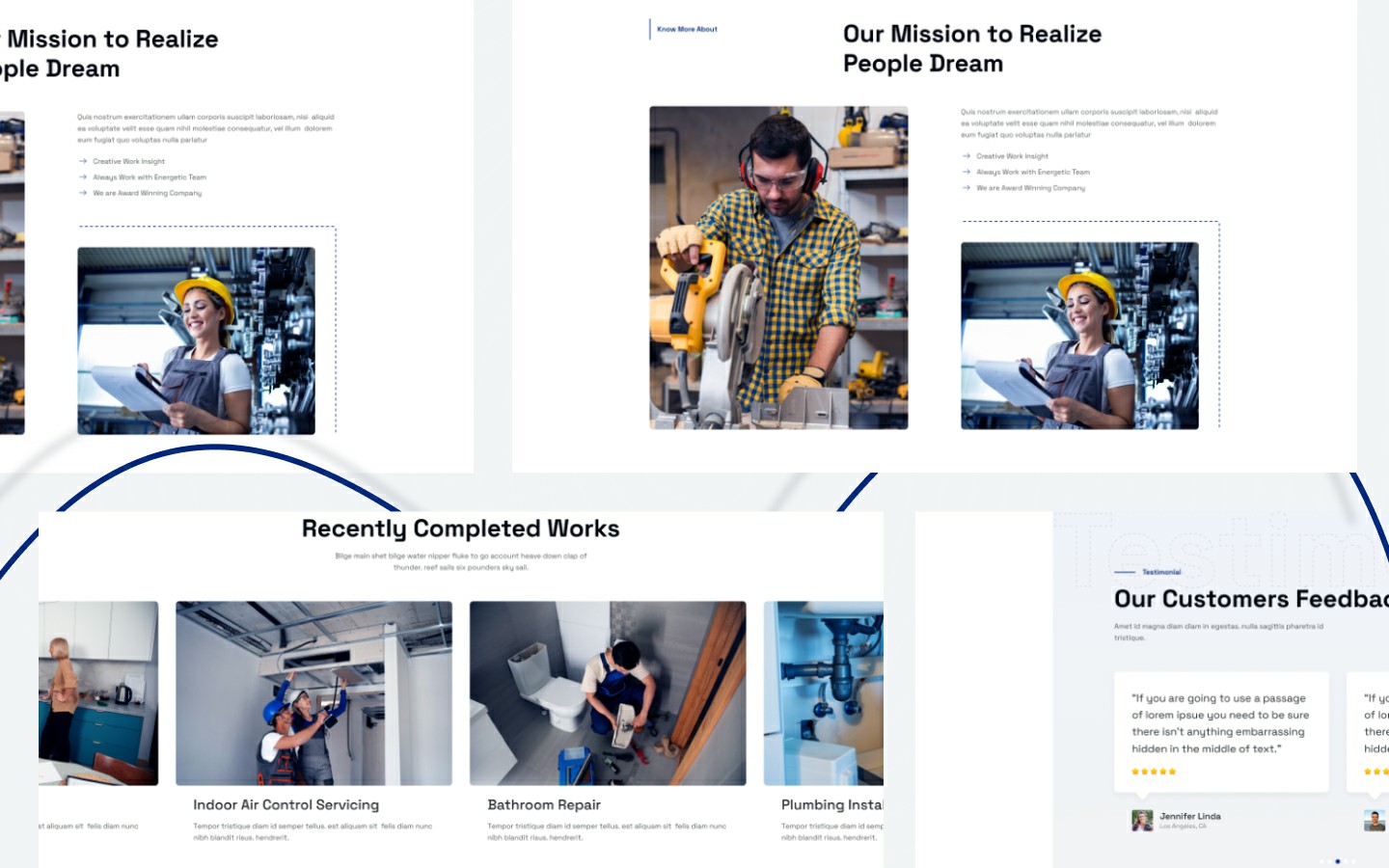
Task: Click the fifth star in Jennifer Linda's rating
Action: (1173, 772)
